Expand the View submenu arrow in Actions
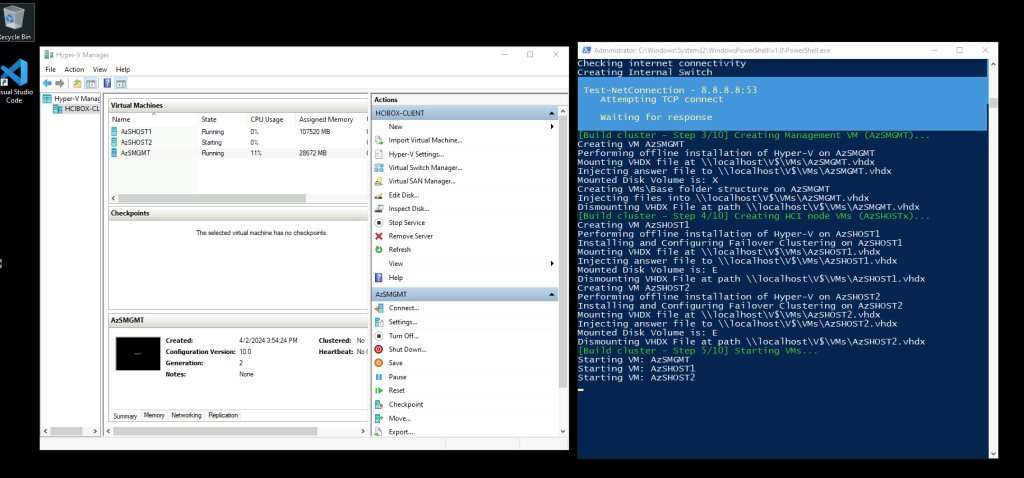 tap(552, 264)
